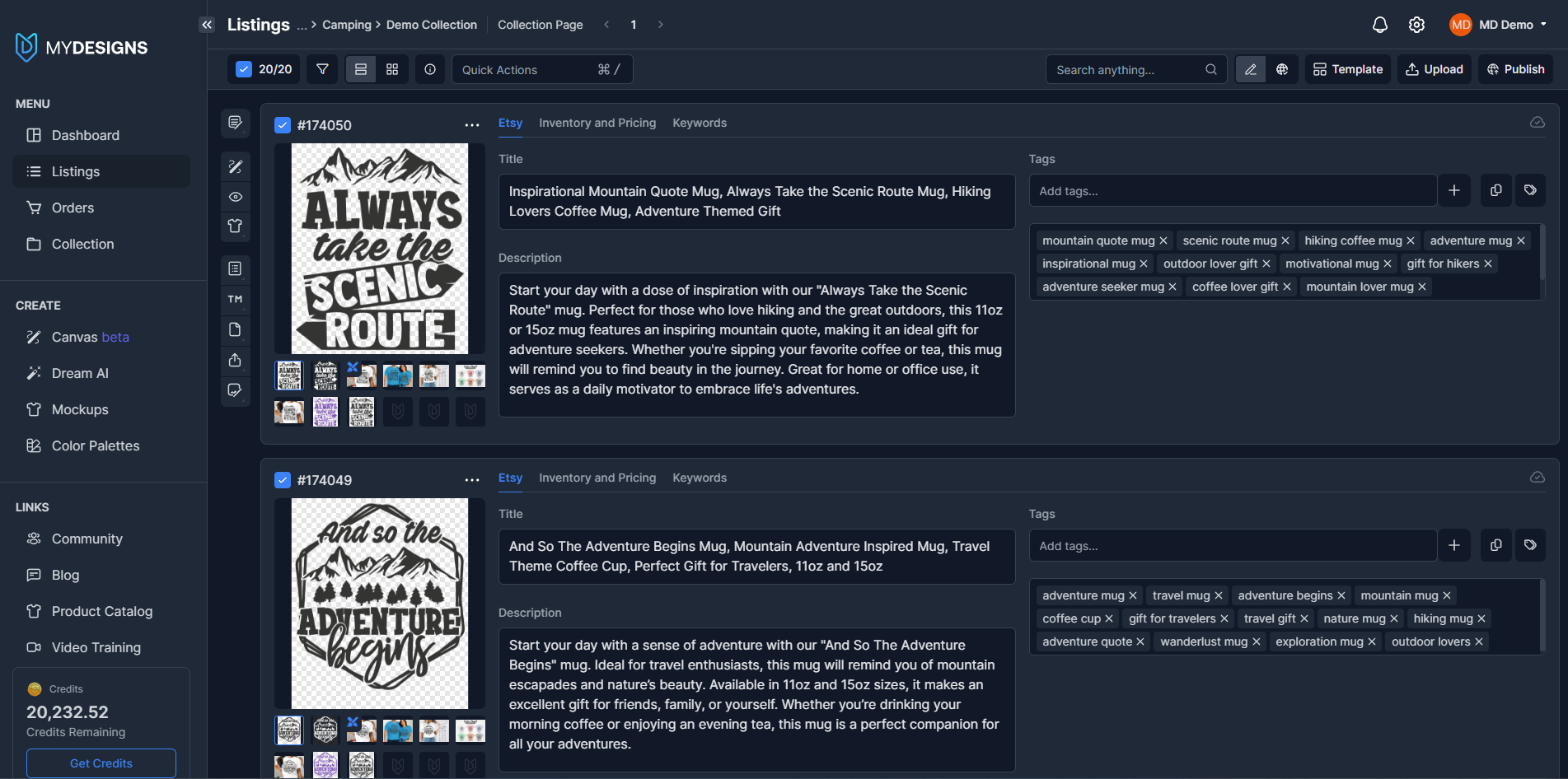Deselect listing #174049 checkbox
This screenshot has height=779, width=1568.
pyautogui.click(x=283, y=480)
